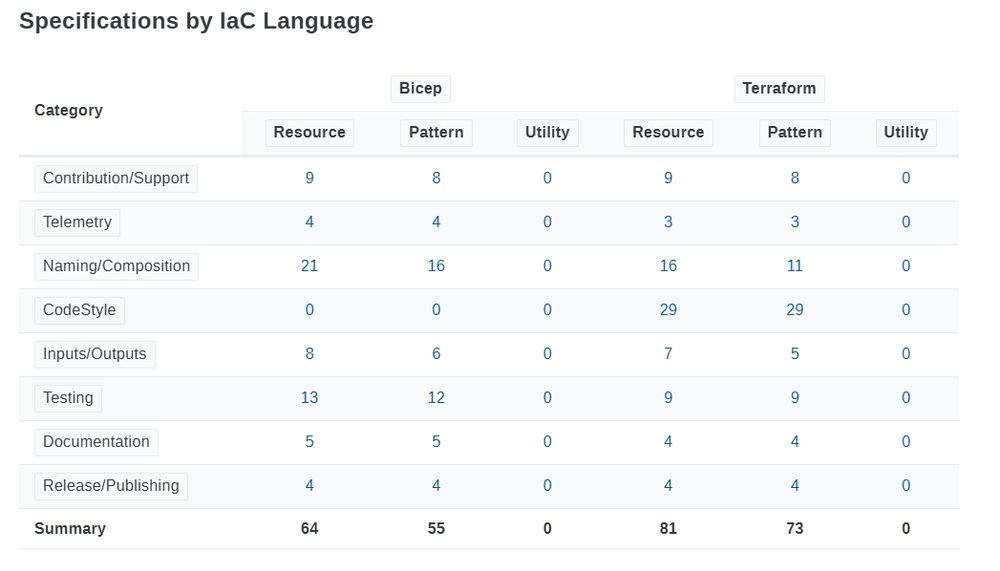Click Terraform Resource count 3 in Telemetry row

[668, 223]
